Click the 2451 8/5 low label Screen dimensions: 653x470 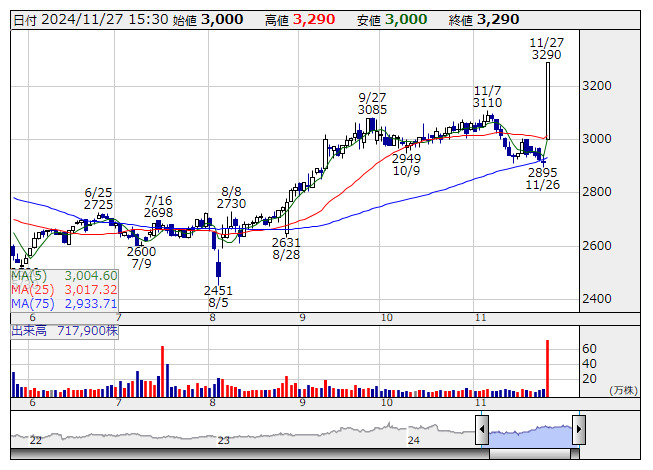[x=218, y=296]
